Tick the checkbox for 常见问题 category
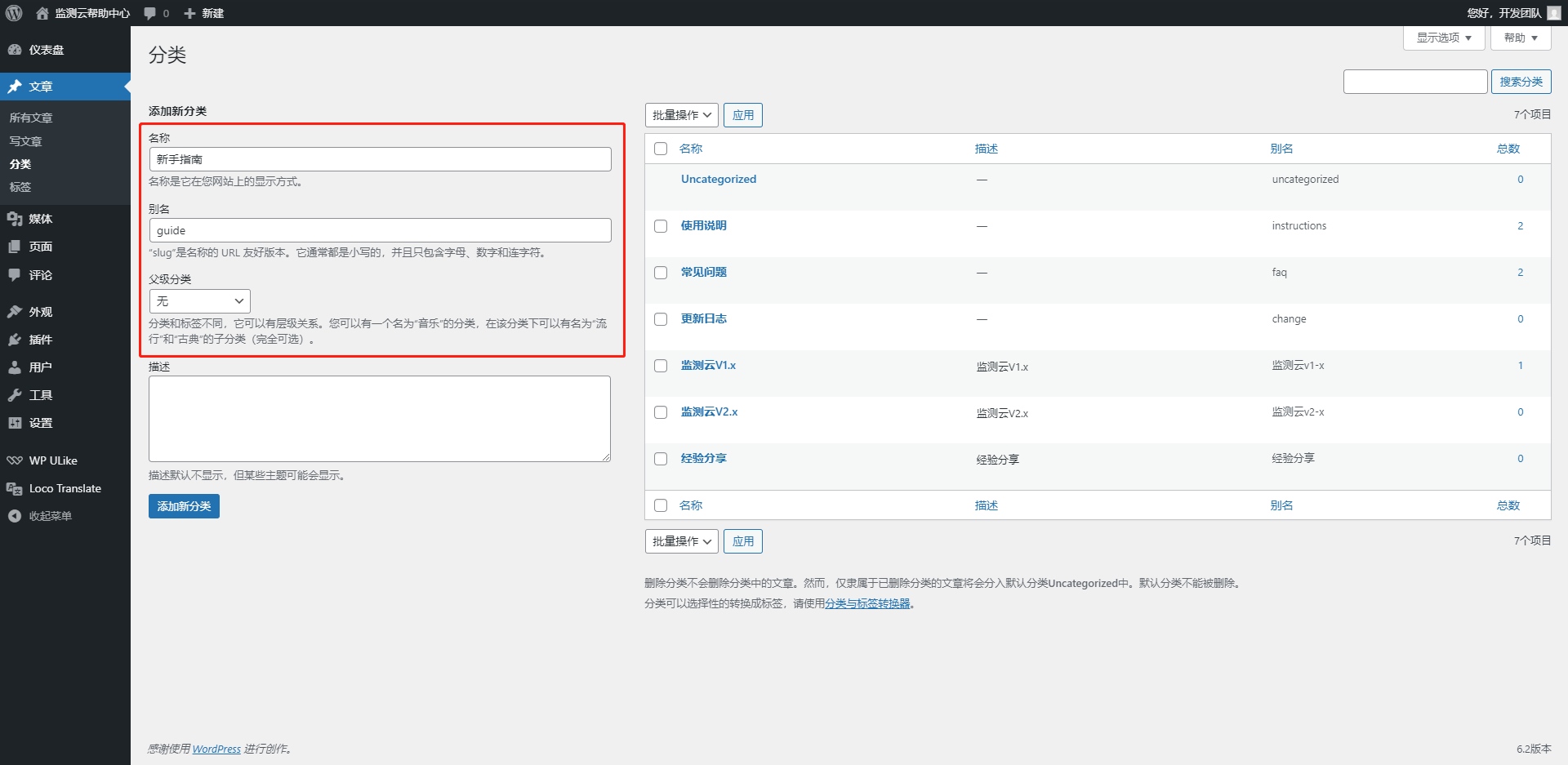Screen dimensions: 1568x765 coord(661,273)
